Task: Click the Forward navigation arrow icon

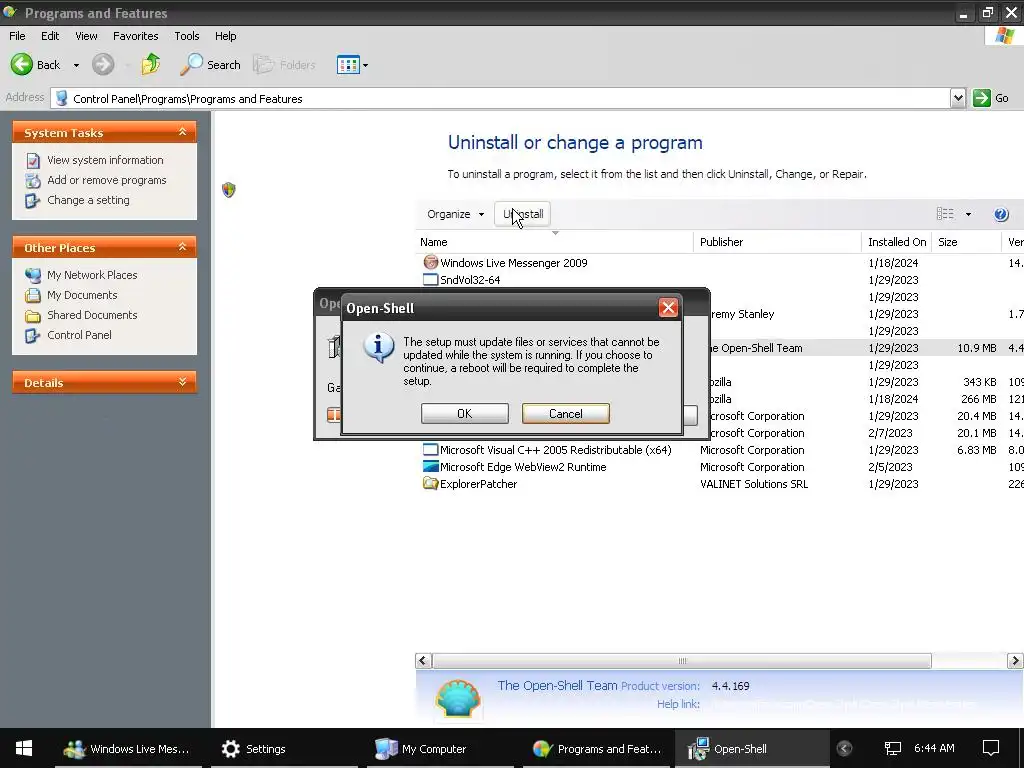Action: 103,65
